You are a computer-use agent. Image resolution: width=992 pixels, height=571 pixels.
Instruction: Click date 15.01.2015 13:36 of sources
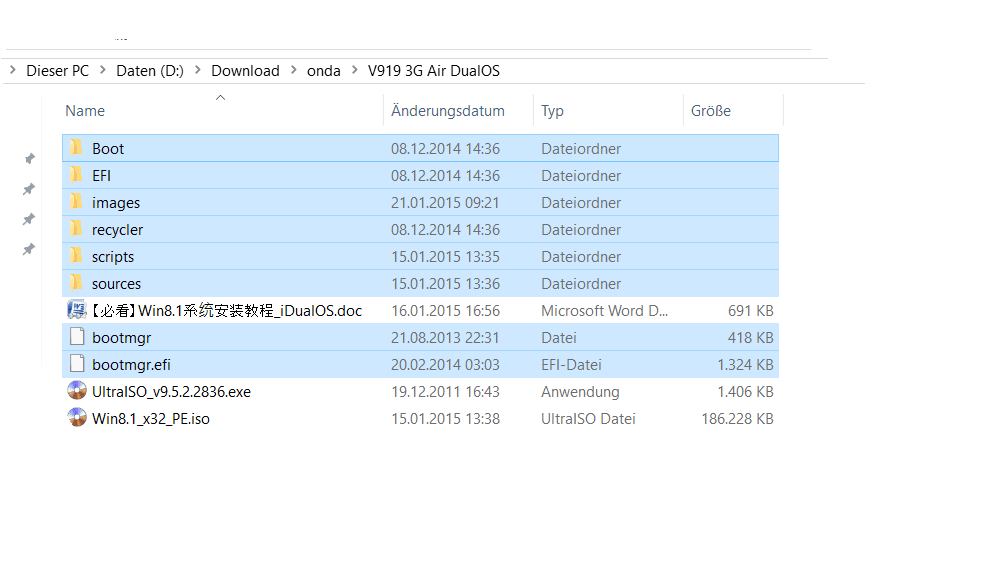[x=445, y=284]
